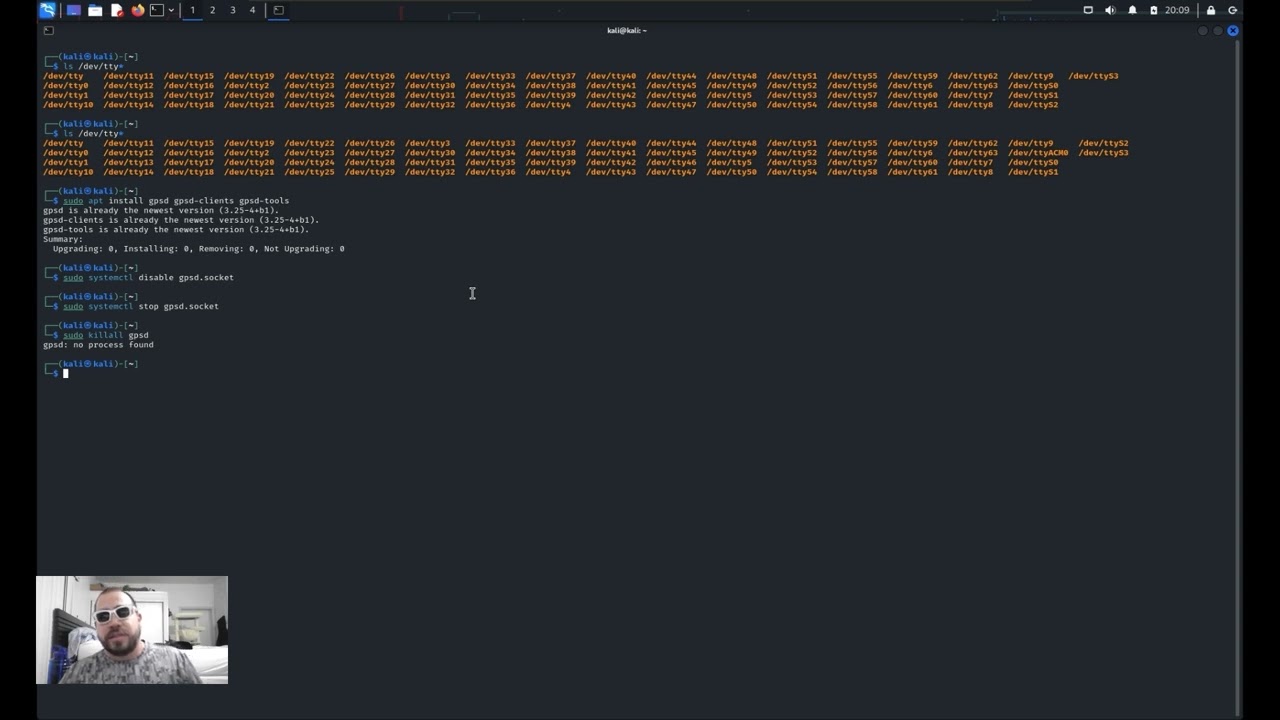Open the file manager from the panel

pyautogui.click(x=95, y=10)
